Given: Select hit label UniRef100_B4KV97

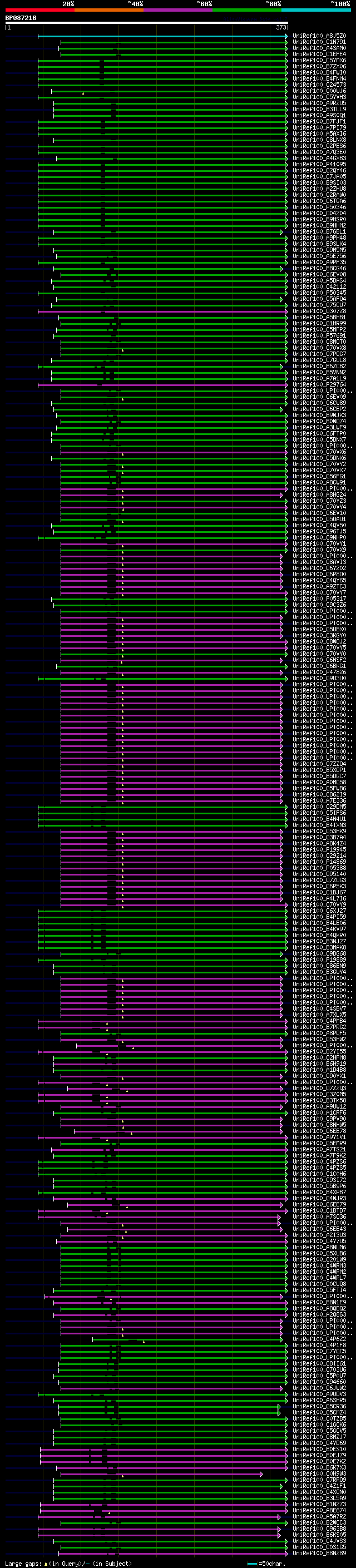Looking at the screenshot, I should pyautogui.click(x=319, y=929).
